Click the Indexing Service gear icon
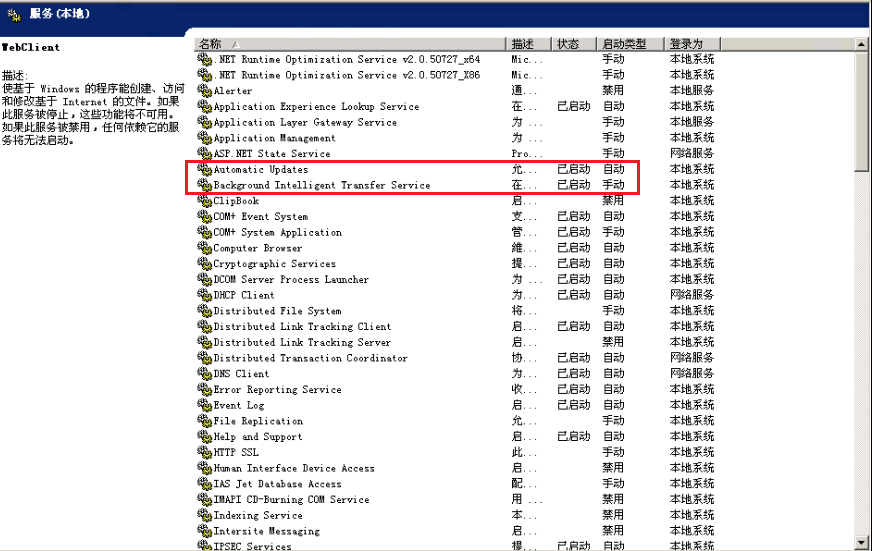 (x=205, y=515)
